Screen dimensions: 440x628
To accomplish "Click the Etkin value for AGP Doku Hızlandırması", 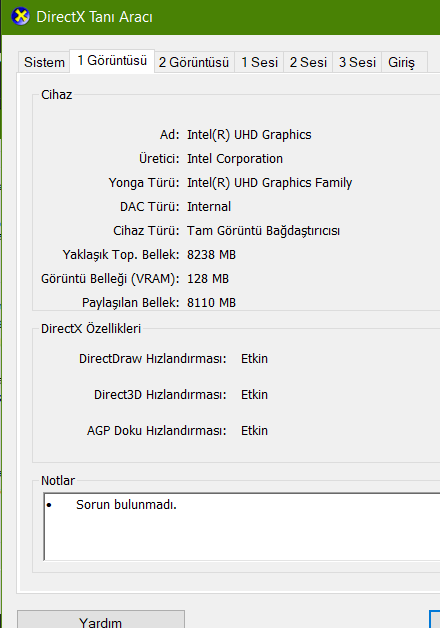I will [254, 431].
